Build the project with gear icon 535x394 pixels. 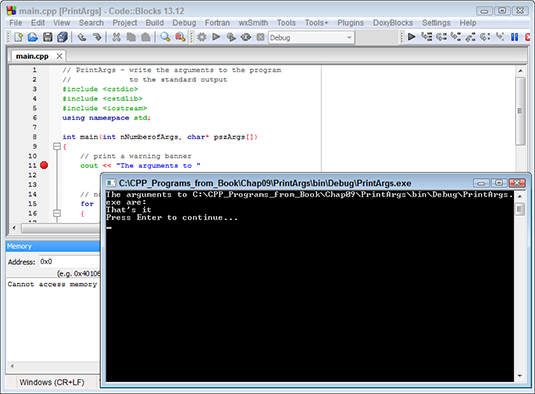(x=202, y=37)
